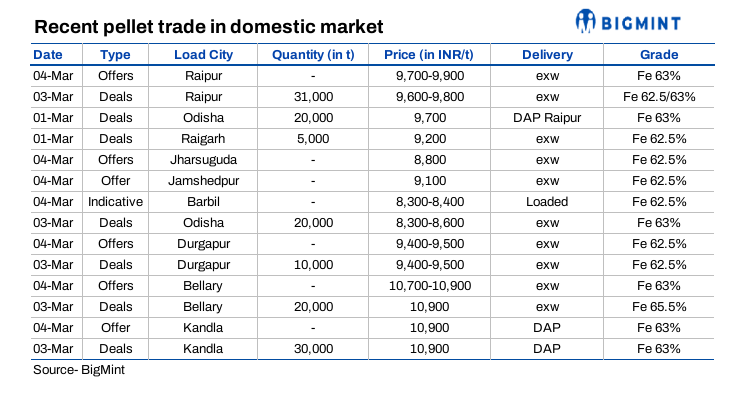Click the BigMint logo icon
This screenshot has width=745, height=394.
[x=585, y=21]
